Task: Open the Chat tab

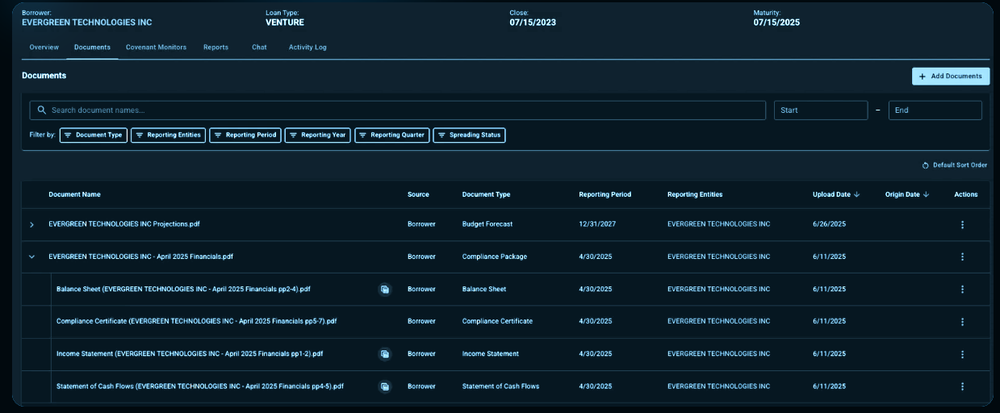Action: click(259, 47)
